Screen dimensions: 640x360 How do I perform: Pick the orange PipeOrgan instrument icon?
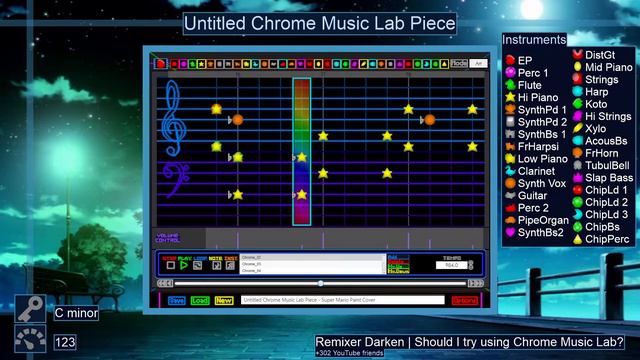(x=291, y=64)
